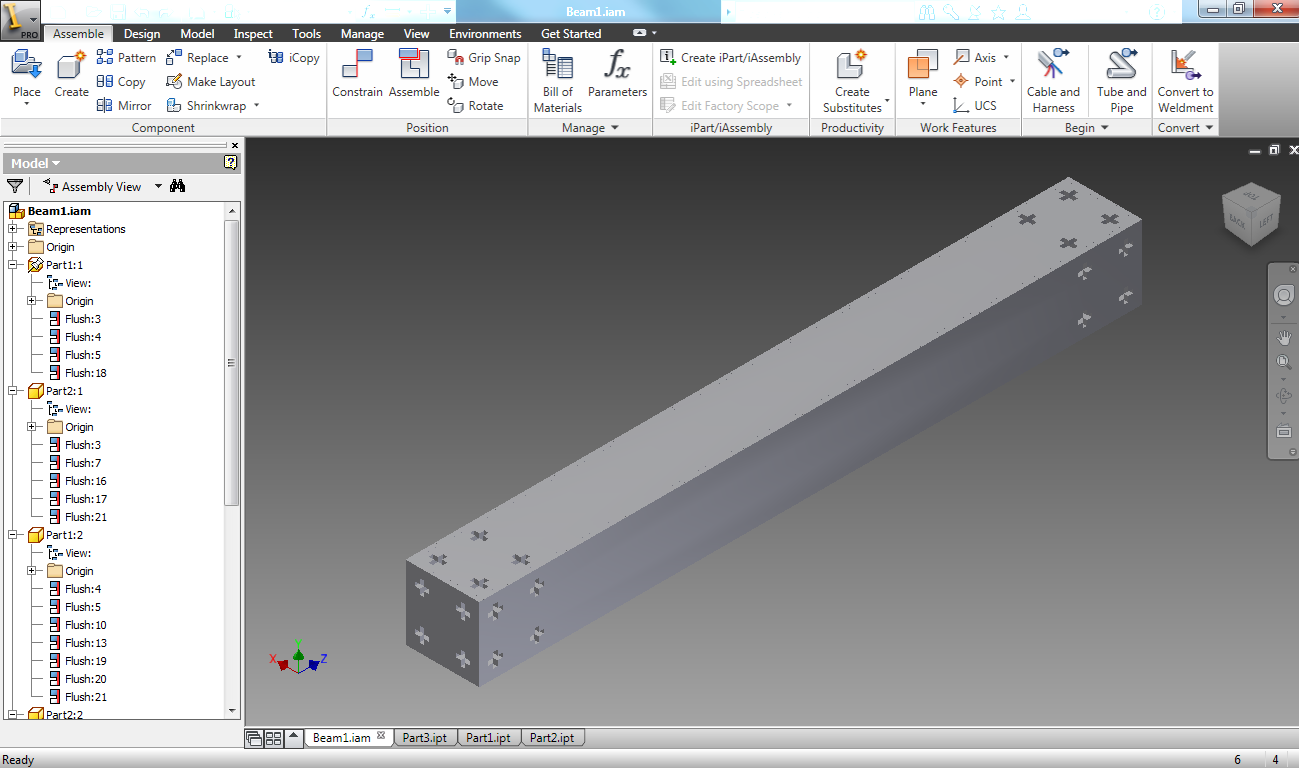Screen dimensions: 1299x768
Task: Collapse the Part1:2 tree node
Action: 14,535
